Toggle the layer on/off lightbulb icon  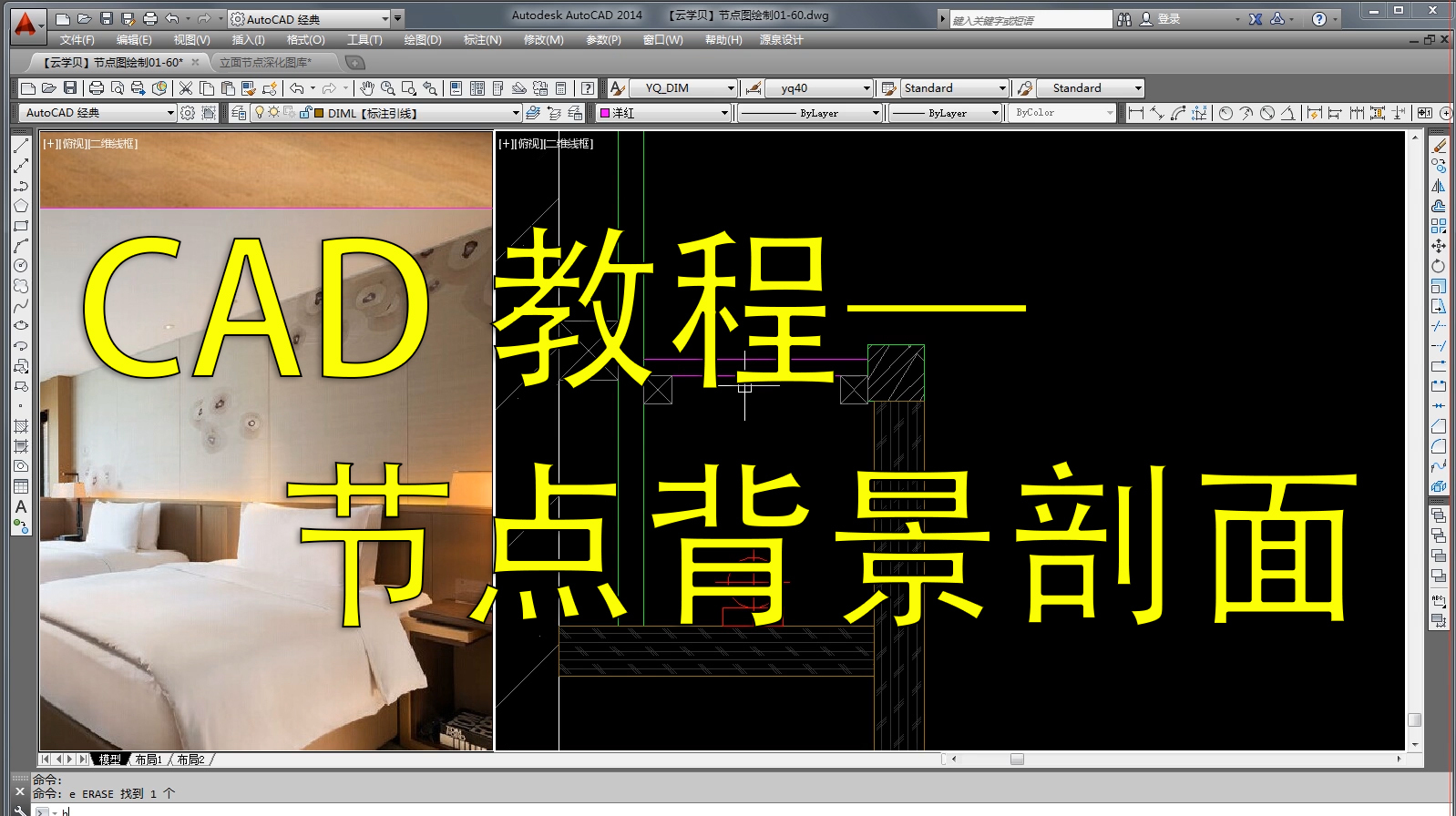tap(259, 112)
